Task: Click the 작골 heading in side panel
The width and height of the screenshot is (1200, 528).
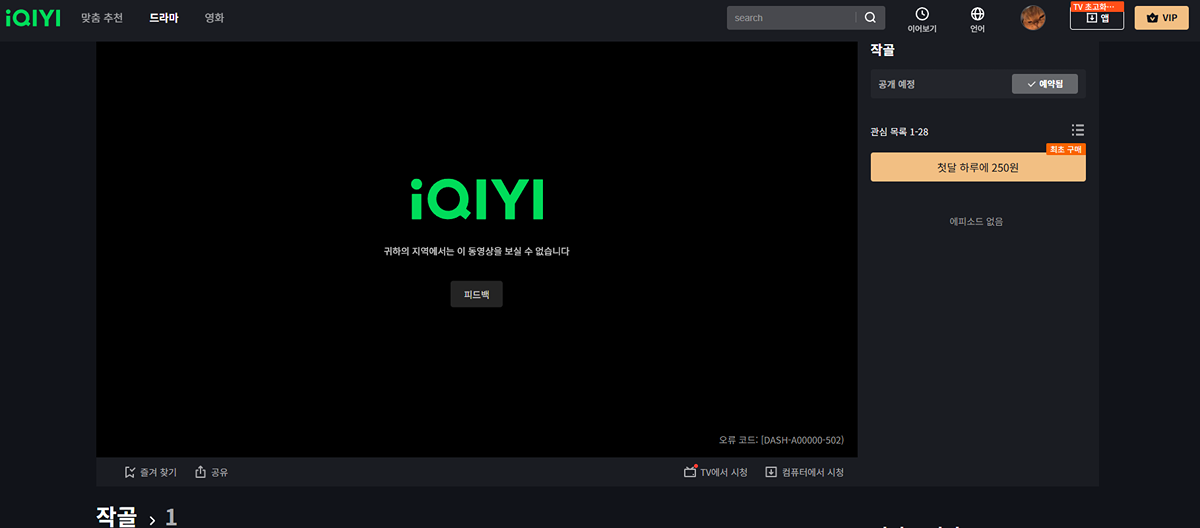Action: [882, 49]
